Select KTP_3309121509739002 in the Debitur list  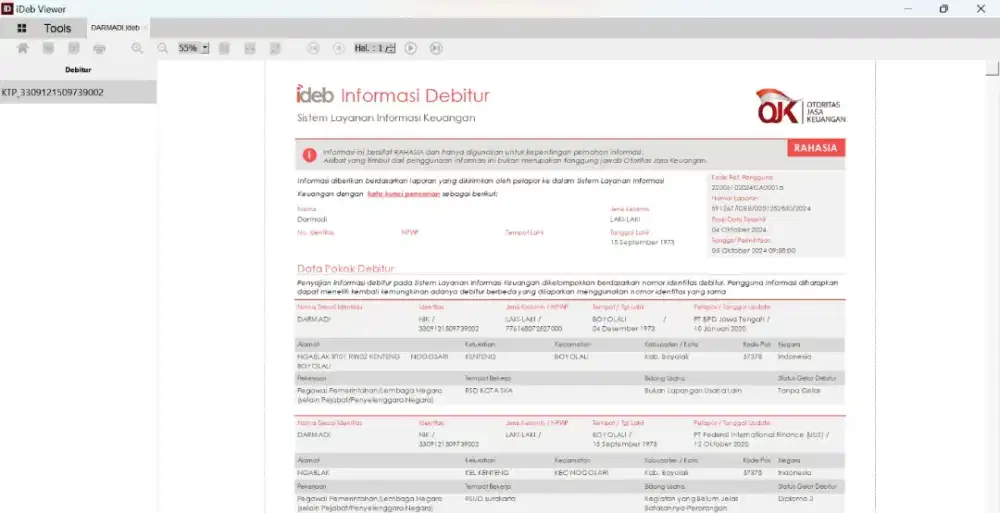[53, 92]
